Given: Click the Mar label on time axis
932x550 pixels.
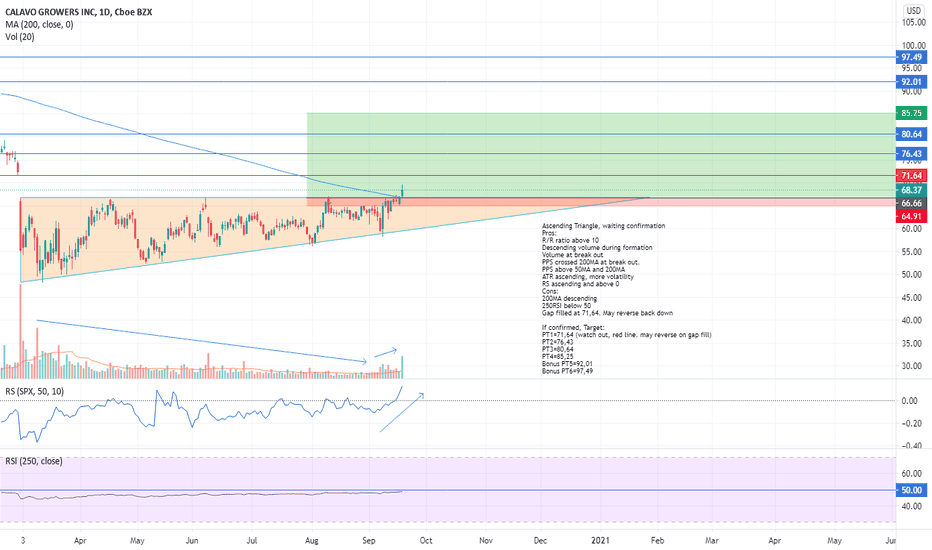Looking at the screenshot, I should coord(711,540).
